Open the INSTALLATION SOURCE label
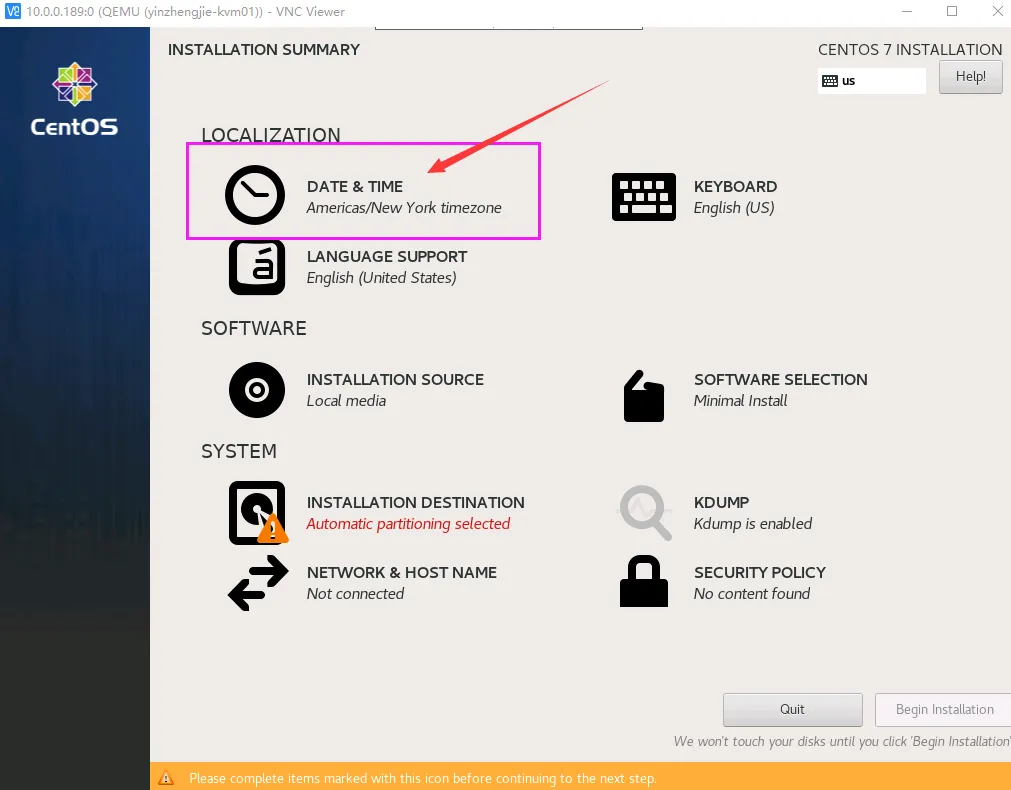The image size is (1011, 790). click(395, 379)
